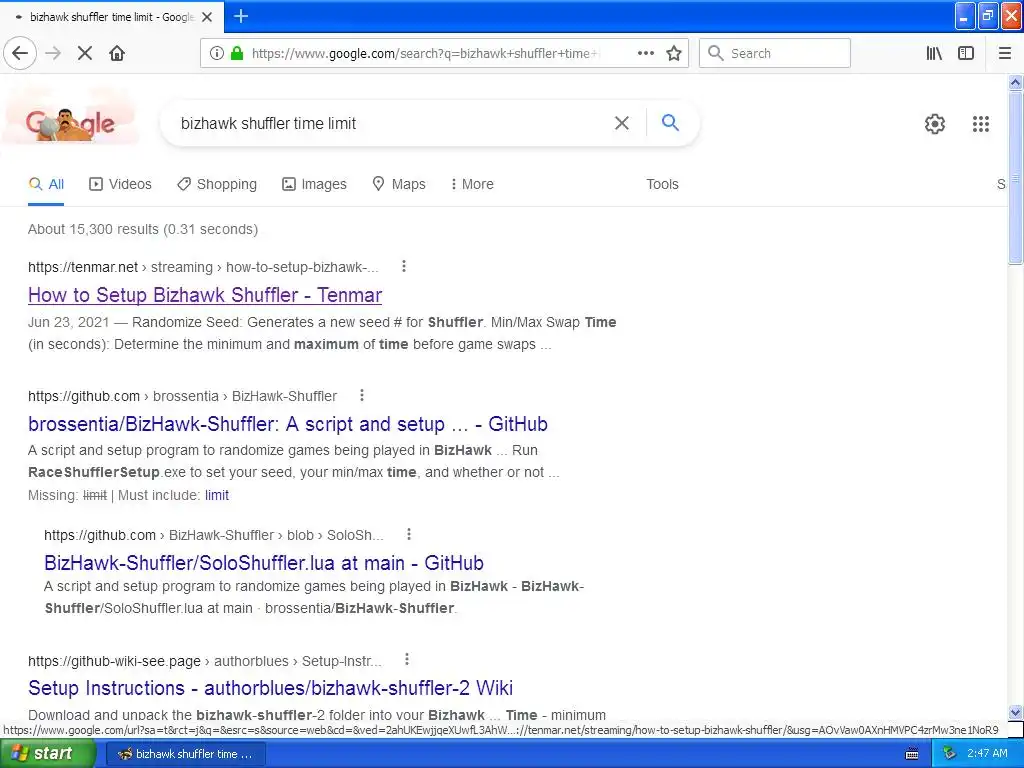Show site information icon in address bar
Viewport: 1024px width, 768px height.
216,54
